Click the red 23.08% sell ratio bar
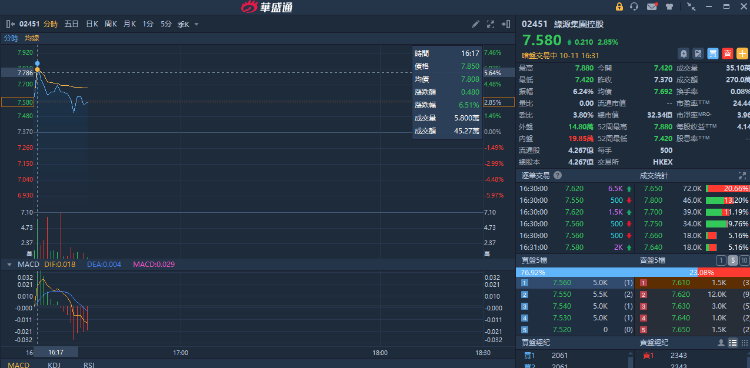This screenshot has height=368, width=750. pos(724,272)
